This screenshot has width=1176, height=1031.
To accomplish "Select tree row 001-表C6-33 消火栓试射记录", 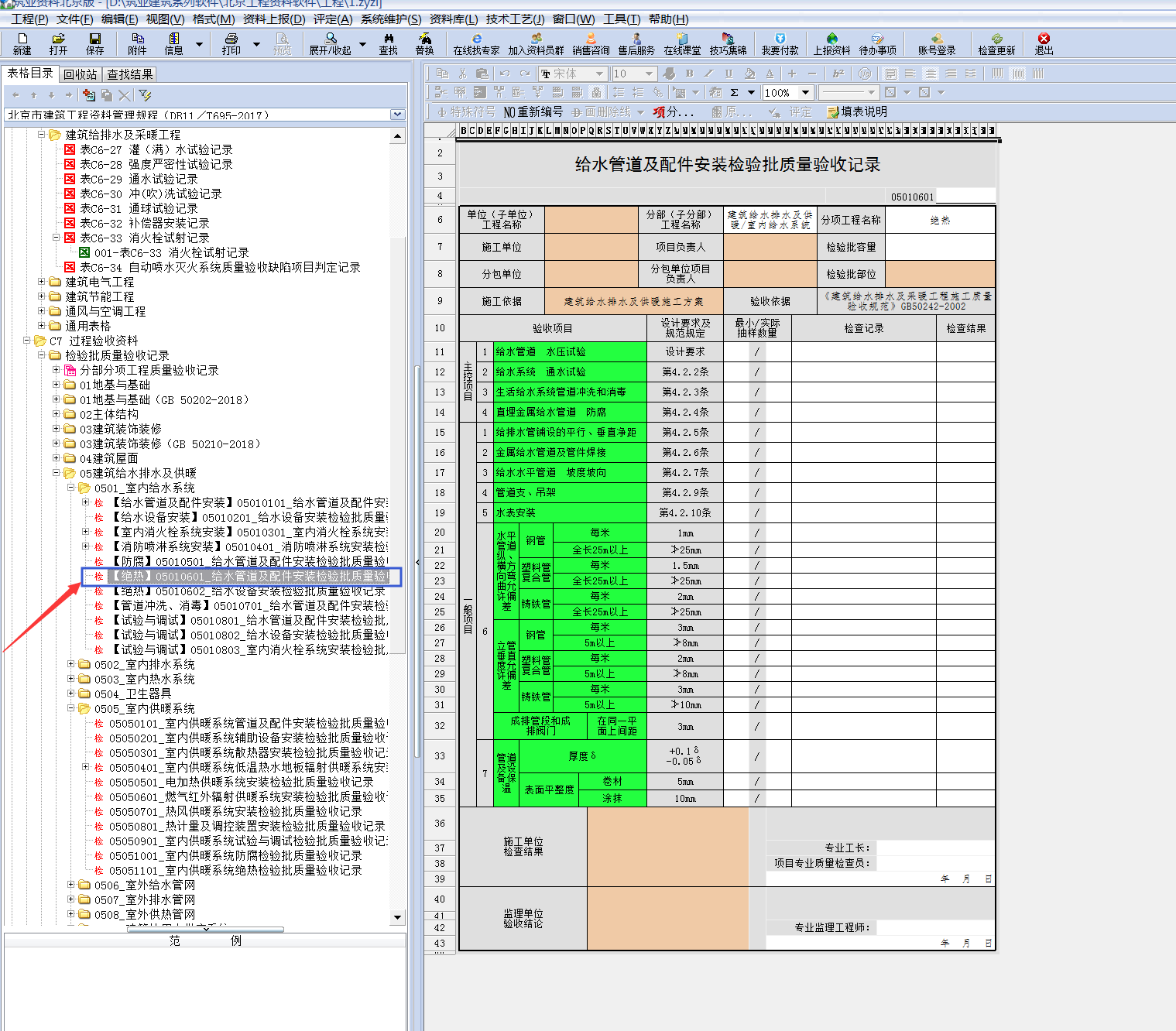I will 163,252.
